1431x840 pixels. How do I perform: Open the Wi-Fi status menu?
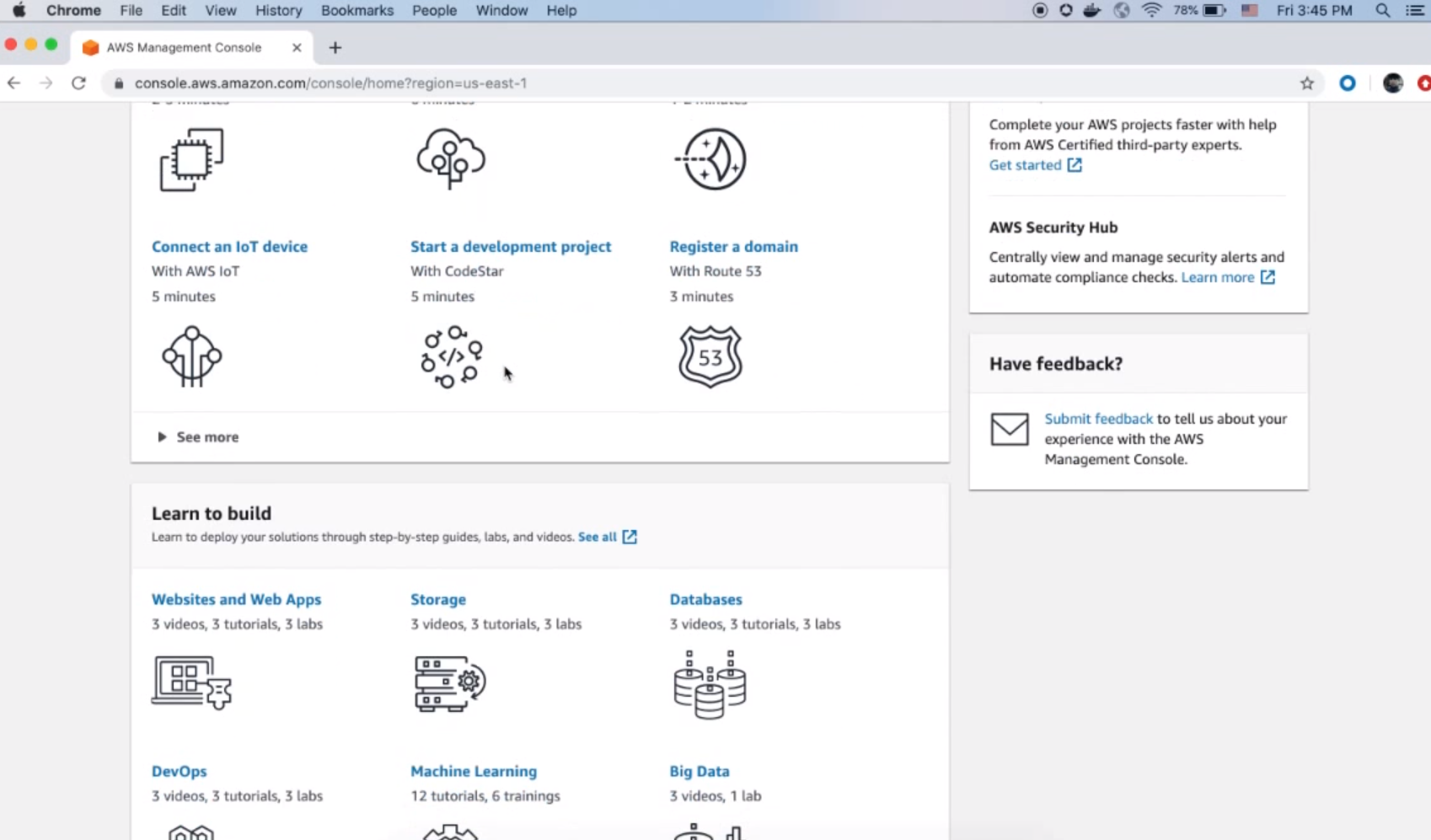[x=1151, y=11]
